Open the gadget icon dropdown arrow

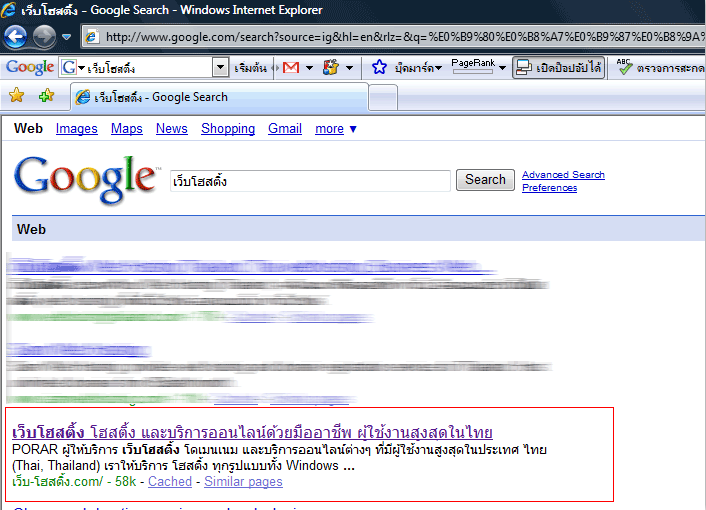click(349, 68)
